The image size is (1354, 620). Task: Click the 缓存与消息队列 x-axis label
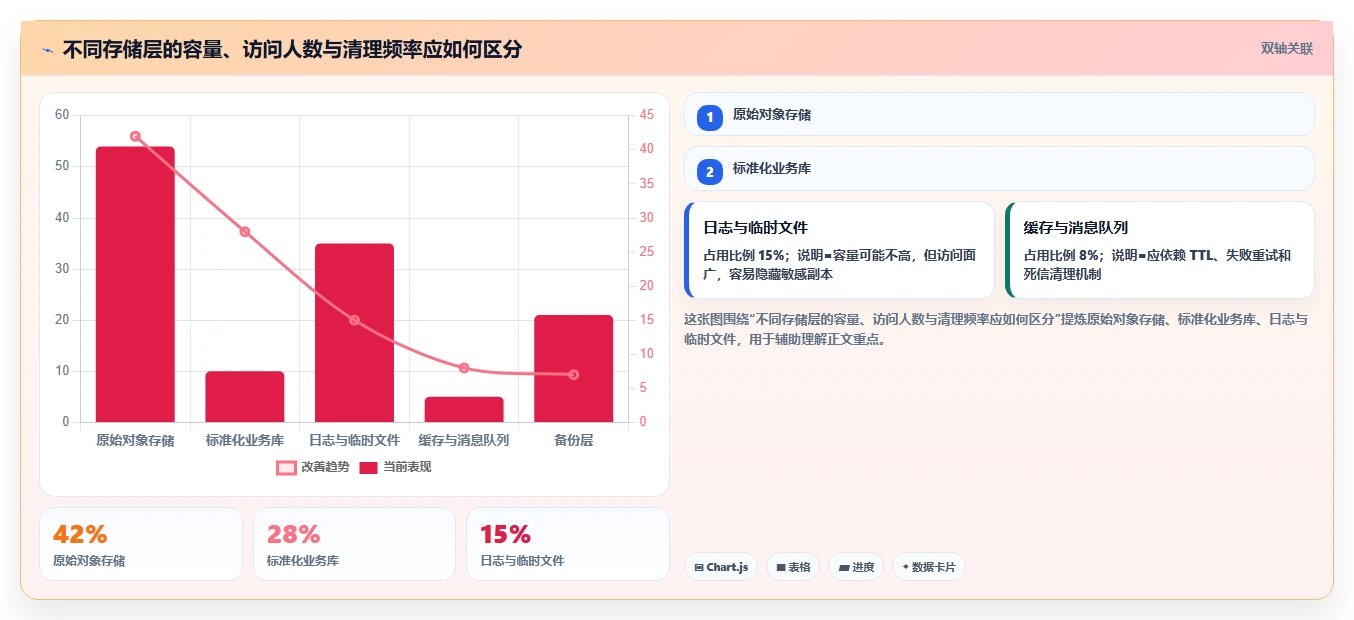(464, 440)
